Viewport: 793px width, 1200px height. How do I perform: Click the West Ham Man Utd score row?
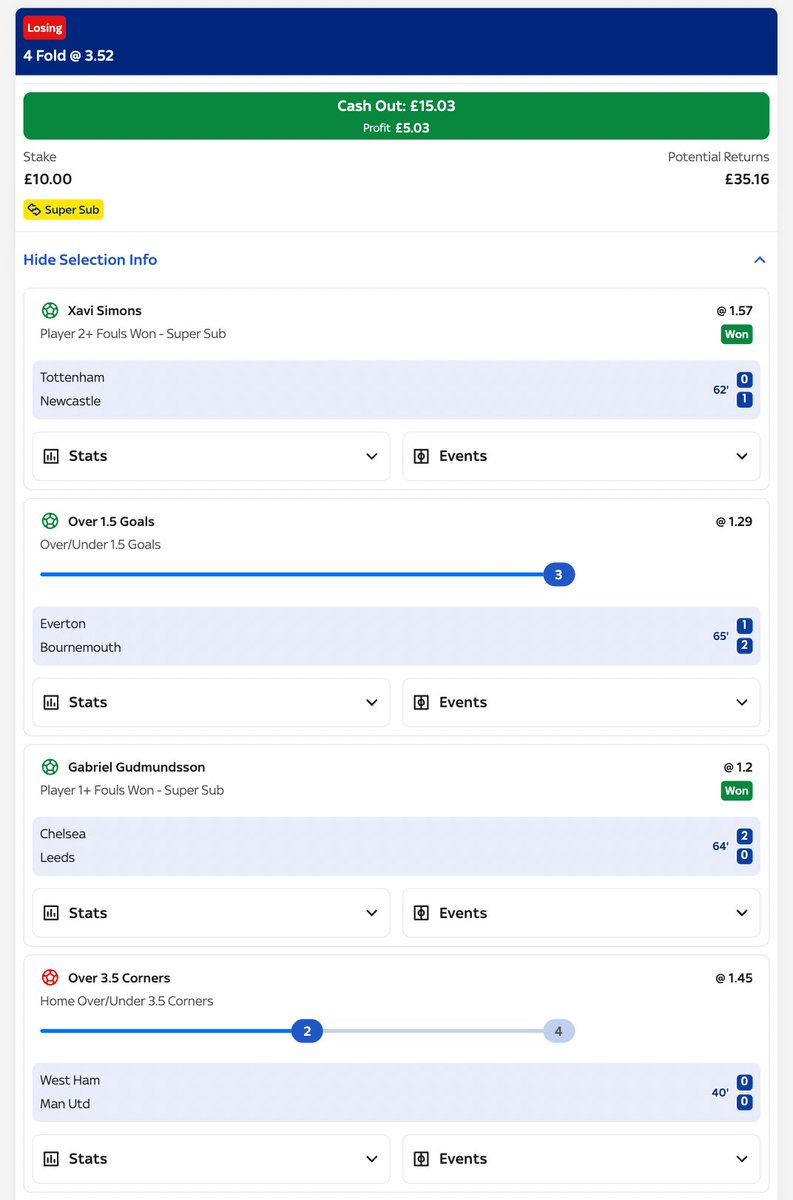pyautogui.click(x=396, y=1092)
